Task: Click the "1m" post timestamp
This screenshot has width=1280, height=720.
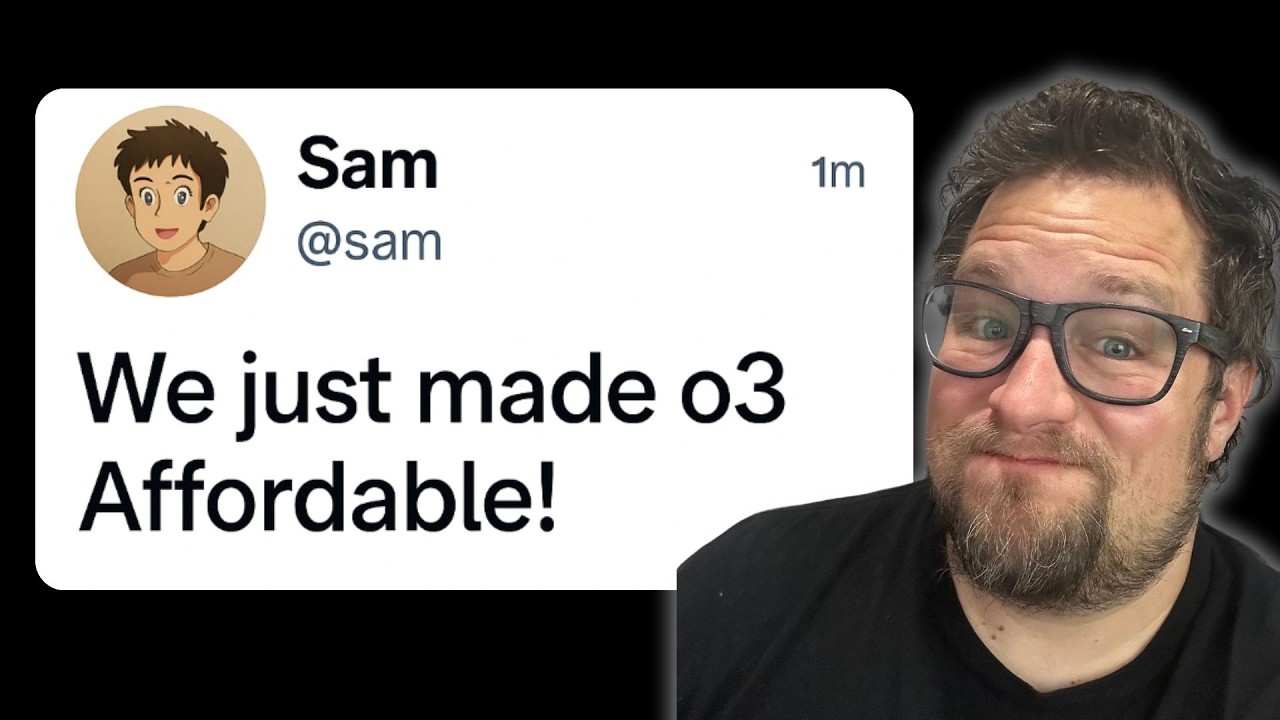Action: (838, 173)
